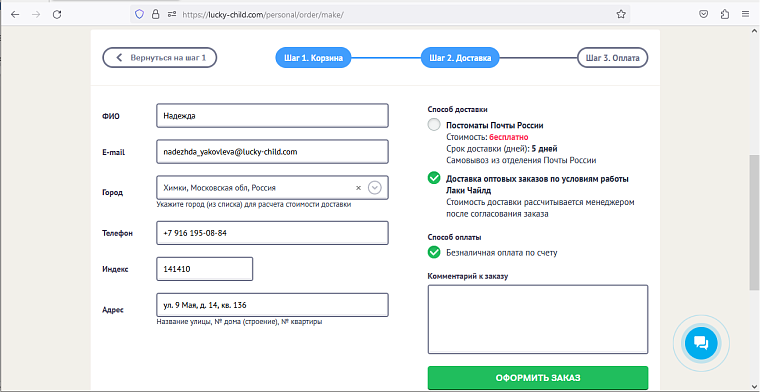Open the browser hamburger menu
This screenshot has height=392, width=760.
point(745,15)
